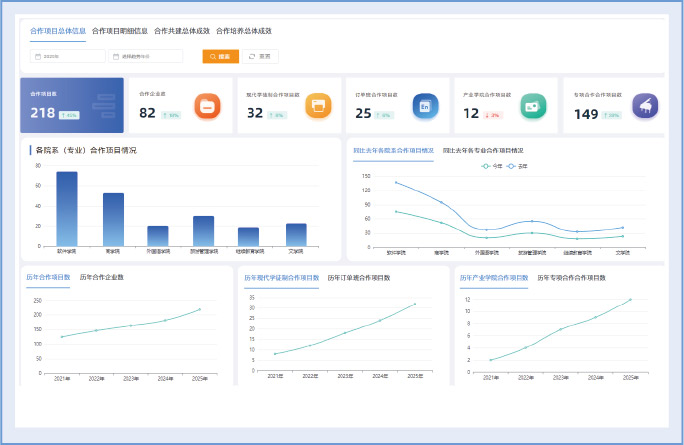
Task: Click calendar icon in second date field
Action: (116, 57)
